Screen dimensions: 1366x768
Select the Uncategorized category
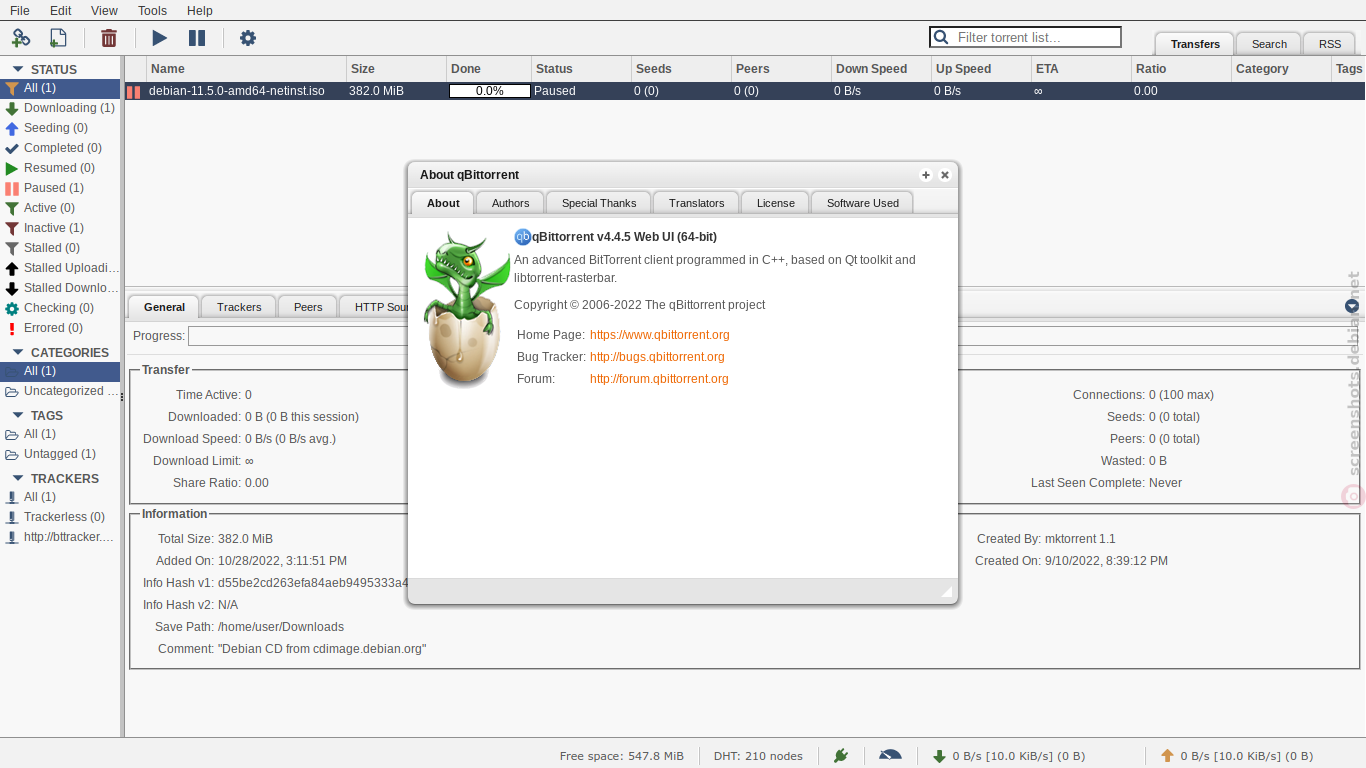click(60, 391)
